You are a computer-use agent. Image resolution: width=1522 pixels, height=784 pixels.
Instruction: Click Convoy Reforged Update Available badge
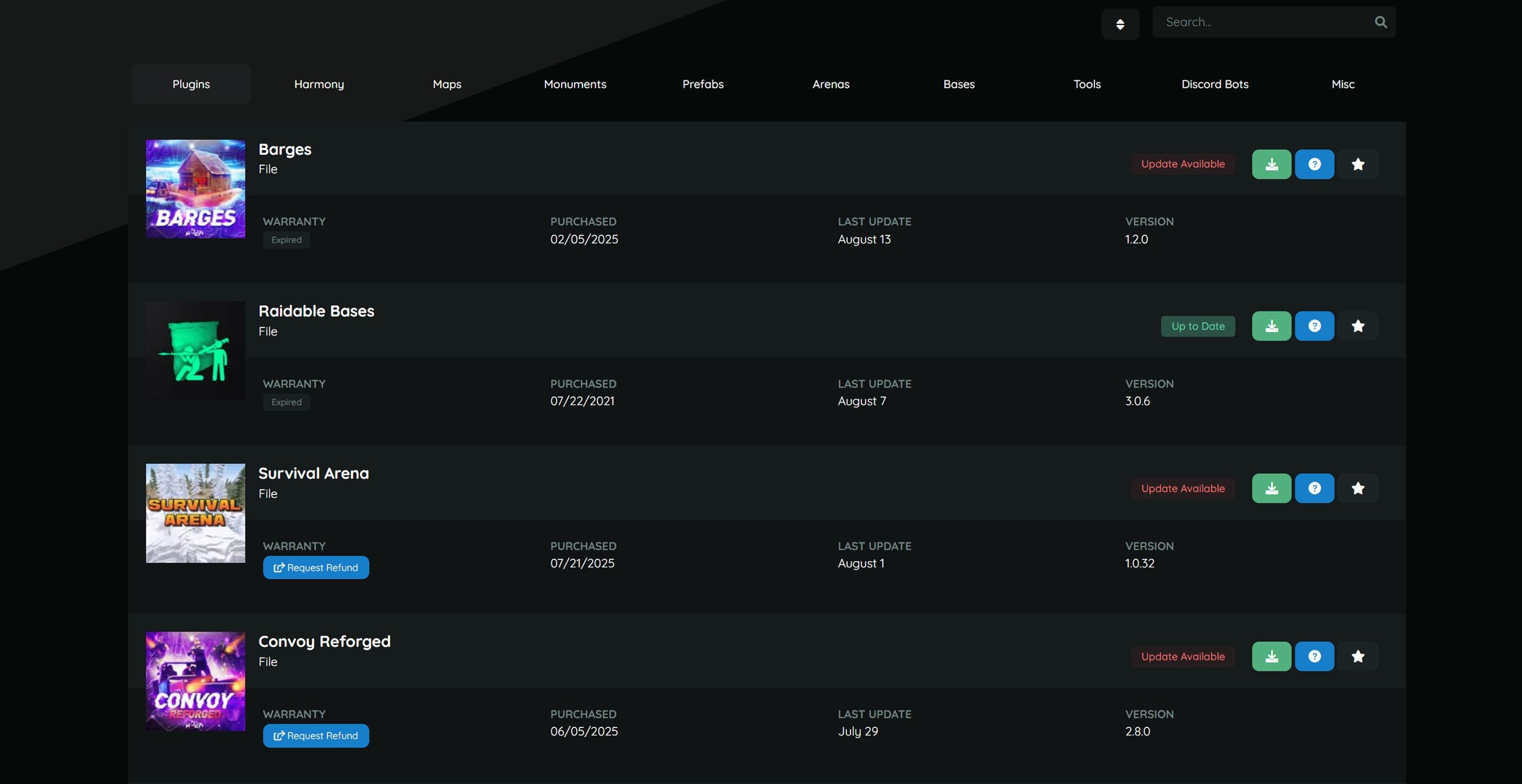pos(1183,656)
